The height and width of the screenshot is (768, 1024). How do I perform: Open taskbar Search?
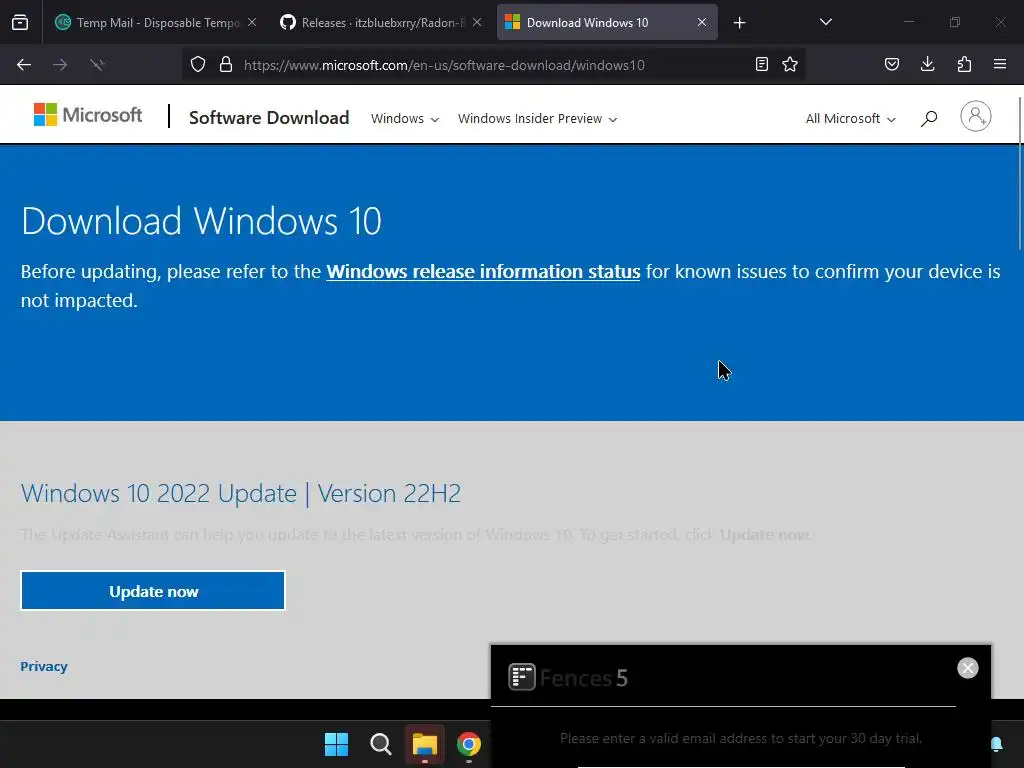tap(381, 744)
